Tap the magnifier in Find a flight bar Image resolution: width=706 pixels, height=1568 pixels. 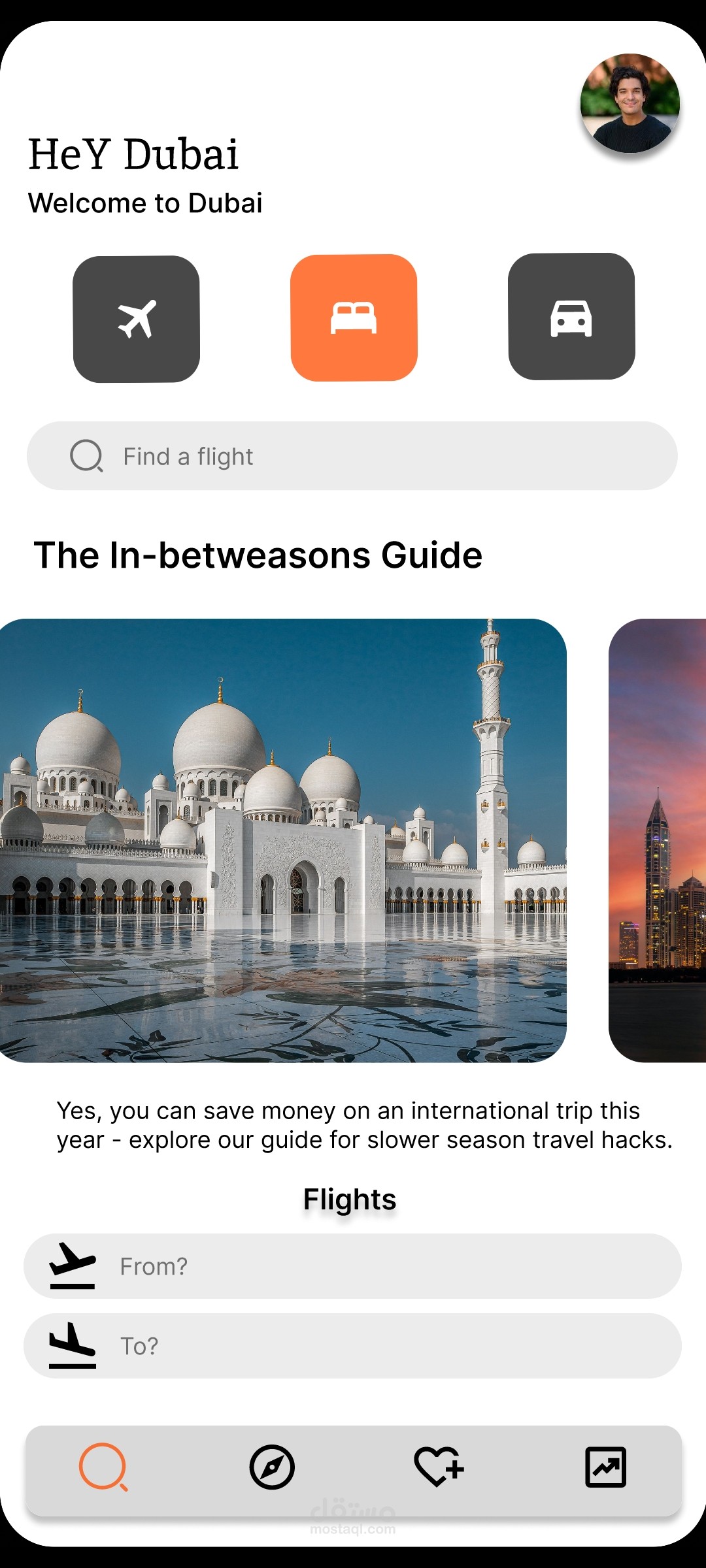point(87,456)
